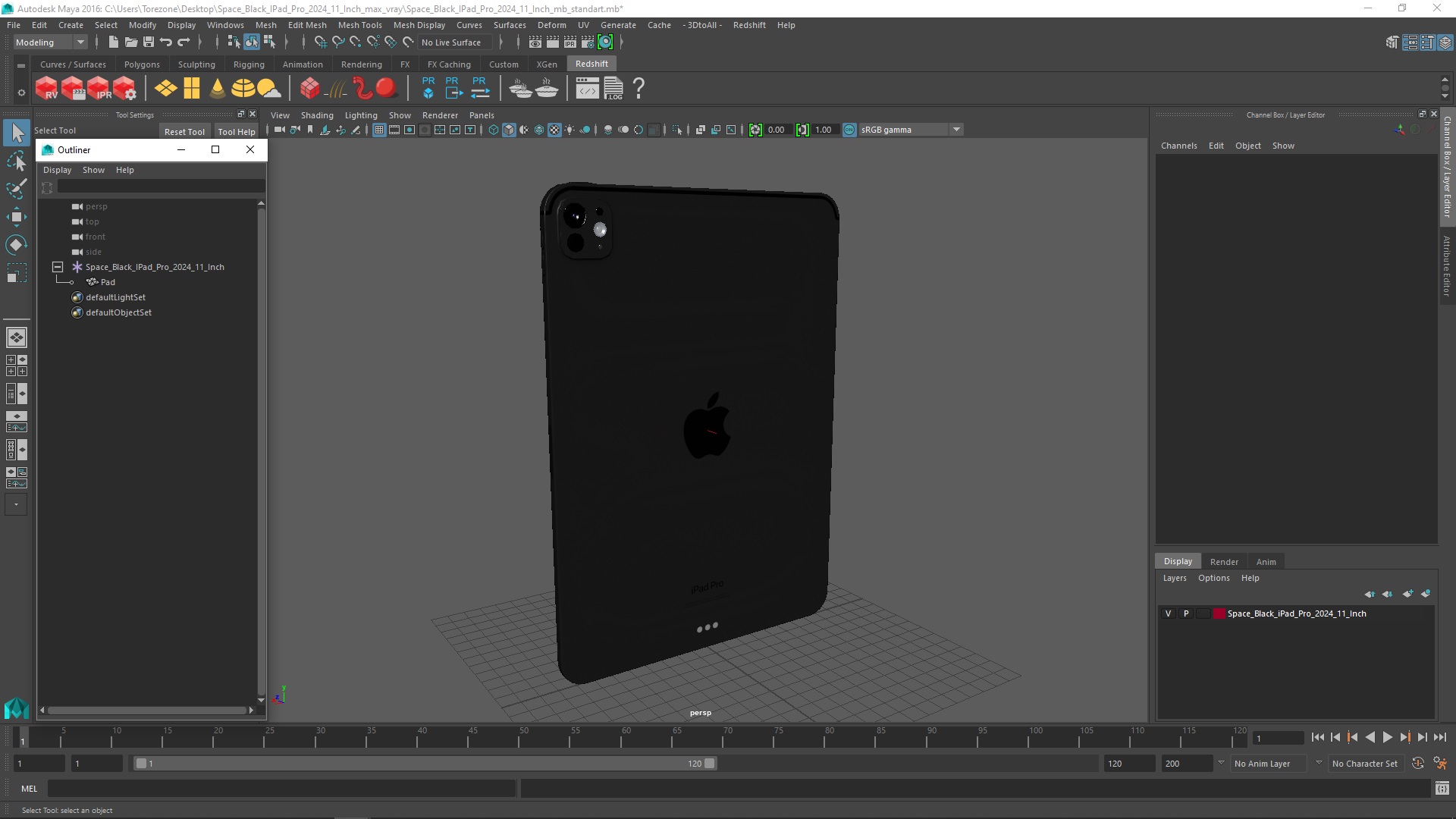This screenshot has width=1456, height=819.
Task: Select the Move tool in toolbox
Action: click(16, 217)
